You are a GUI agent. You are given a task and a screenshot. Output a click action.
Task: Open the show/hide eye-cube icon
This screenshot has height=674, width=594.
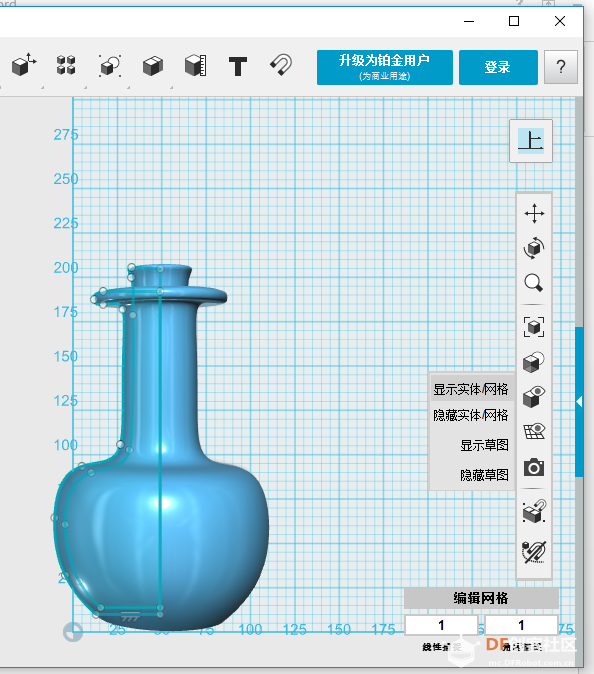click(534, 396)
